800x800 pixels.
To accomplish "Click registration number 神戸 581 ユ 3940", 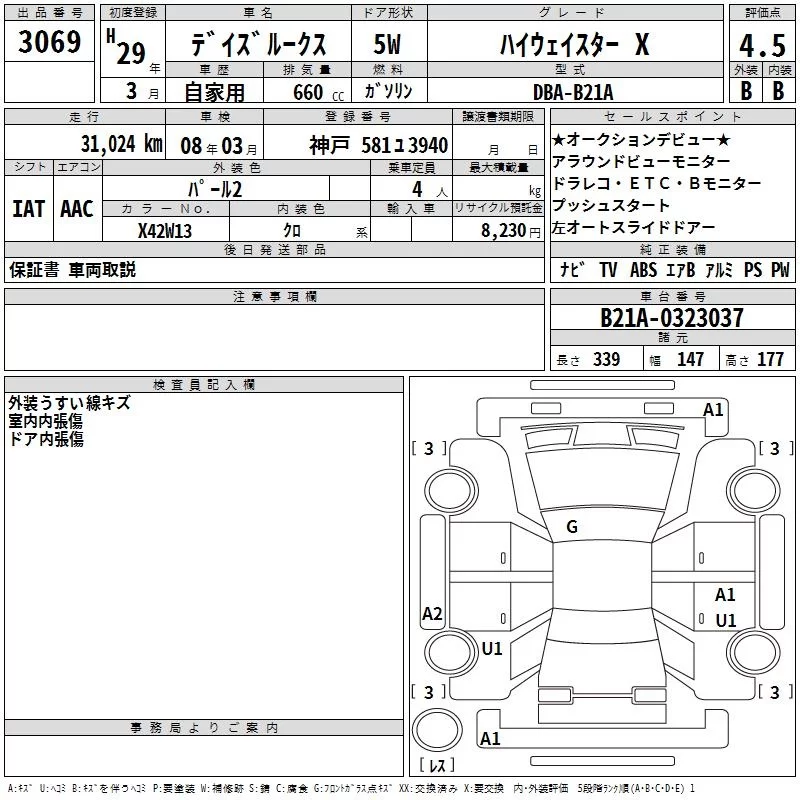I will tap(379, 145).
